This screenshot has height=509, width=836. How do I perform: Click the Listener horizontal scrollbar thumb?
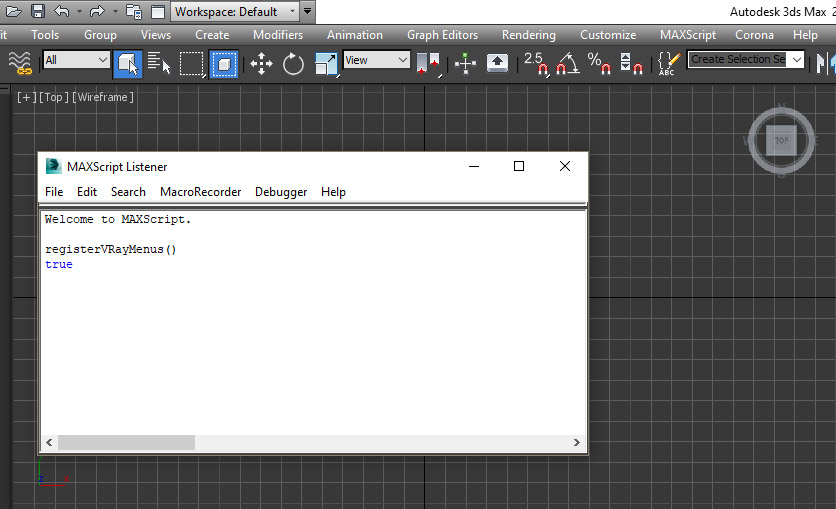126,442
